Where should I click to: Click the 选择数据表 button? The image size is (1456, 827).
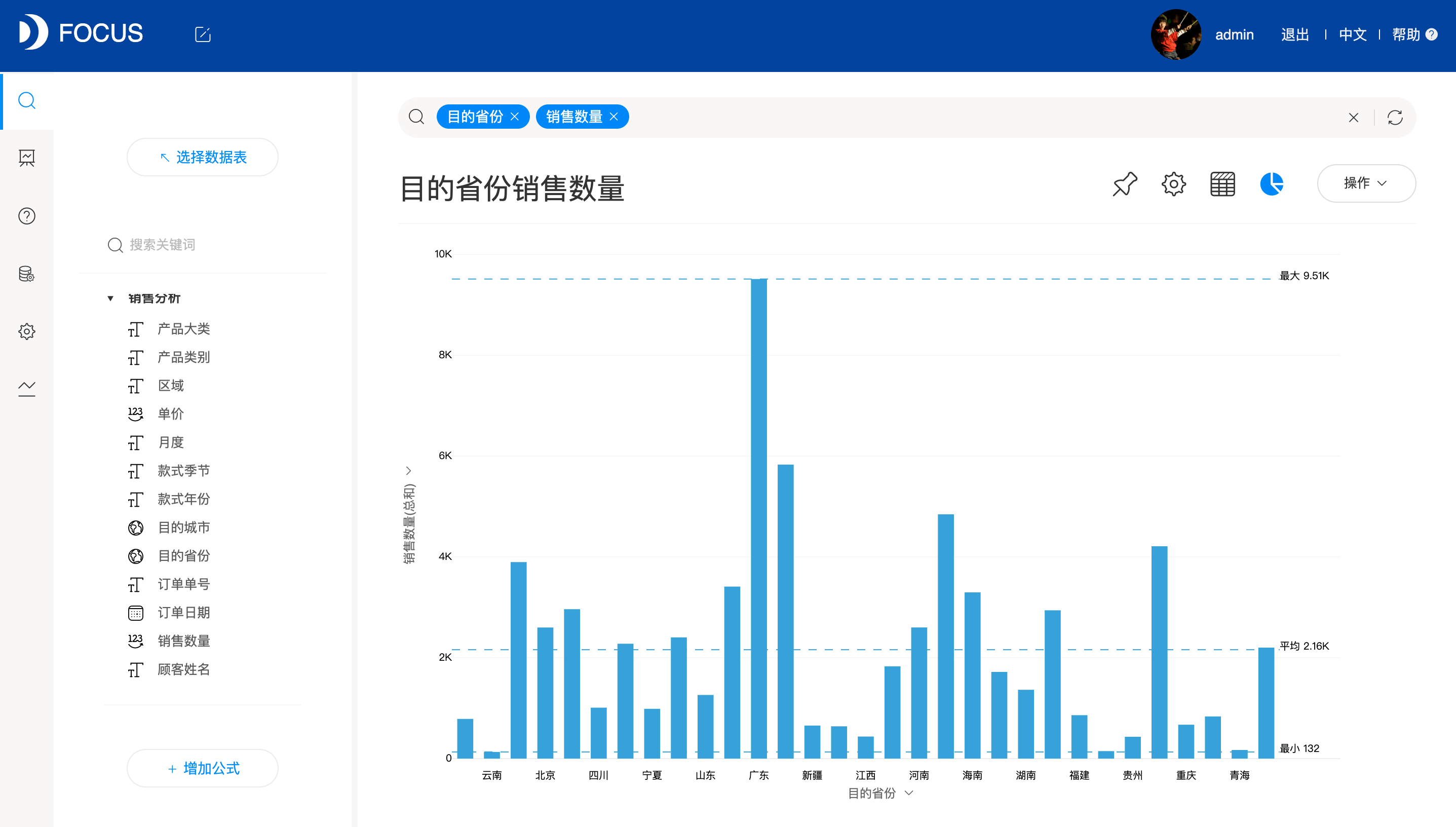tap(203, 157)
